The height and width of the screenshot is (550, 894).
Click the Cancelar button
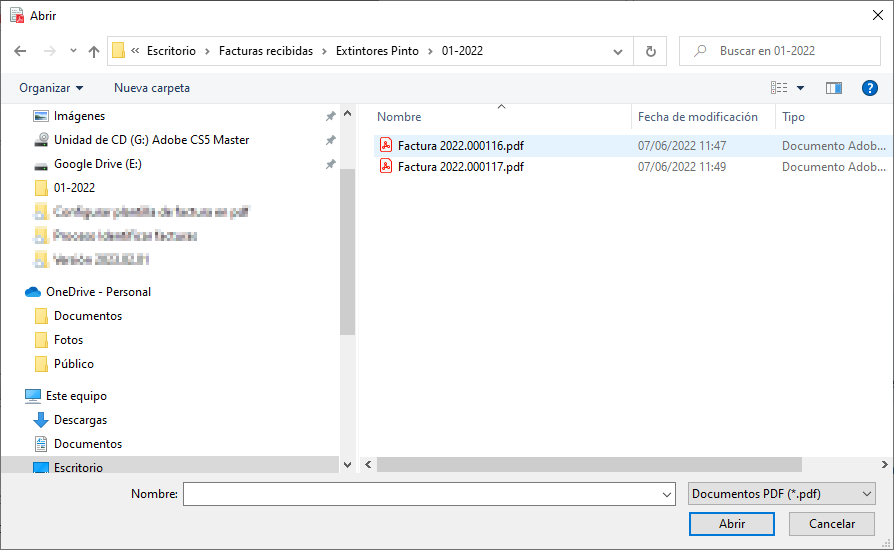point(832,524)
